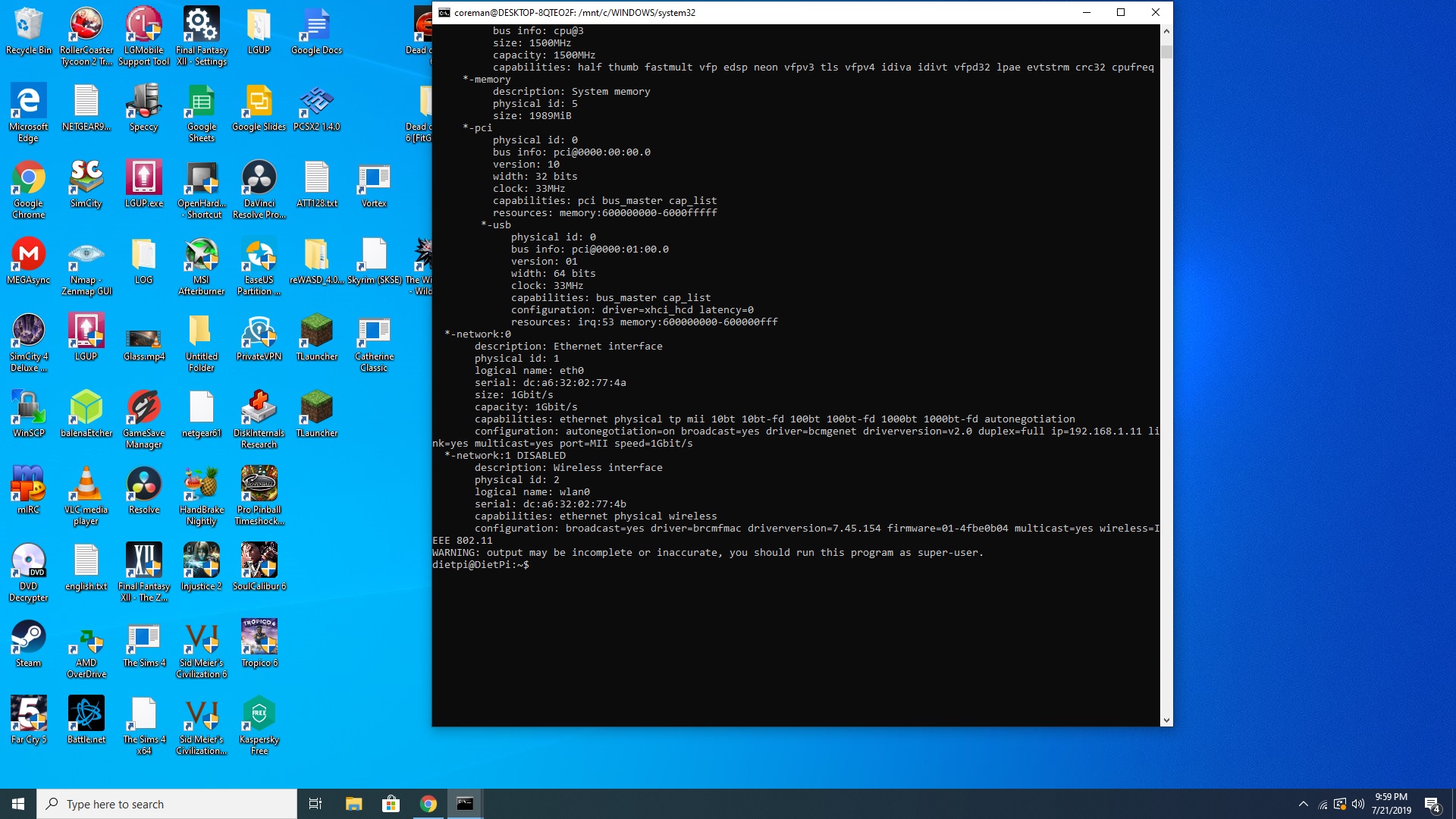Open the Speccy desktop icon
The width and height of the screenshot is (1456, 819).
click(143, 102)
